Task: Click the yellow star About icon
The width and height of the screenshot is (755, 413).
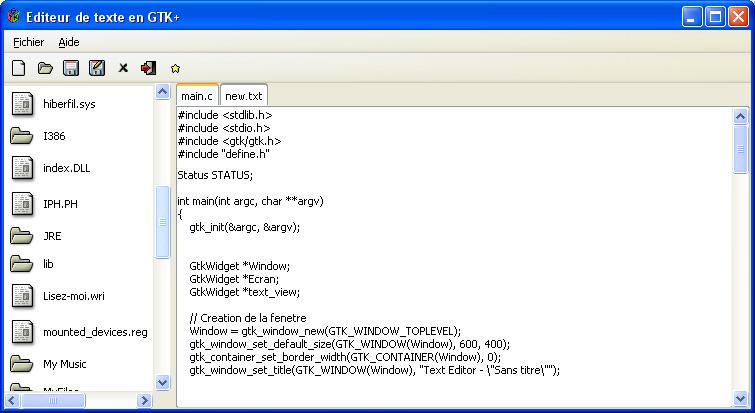Action: pos(175,69)
